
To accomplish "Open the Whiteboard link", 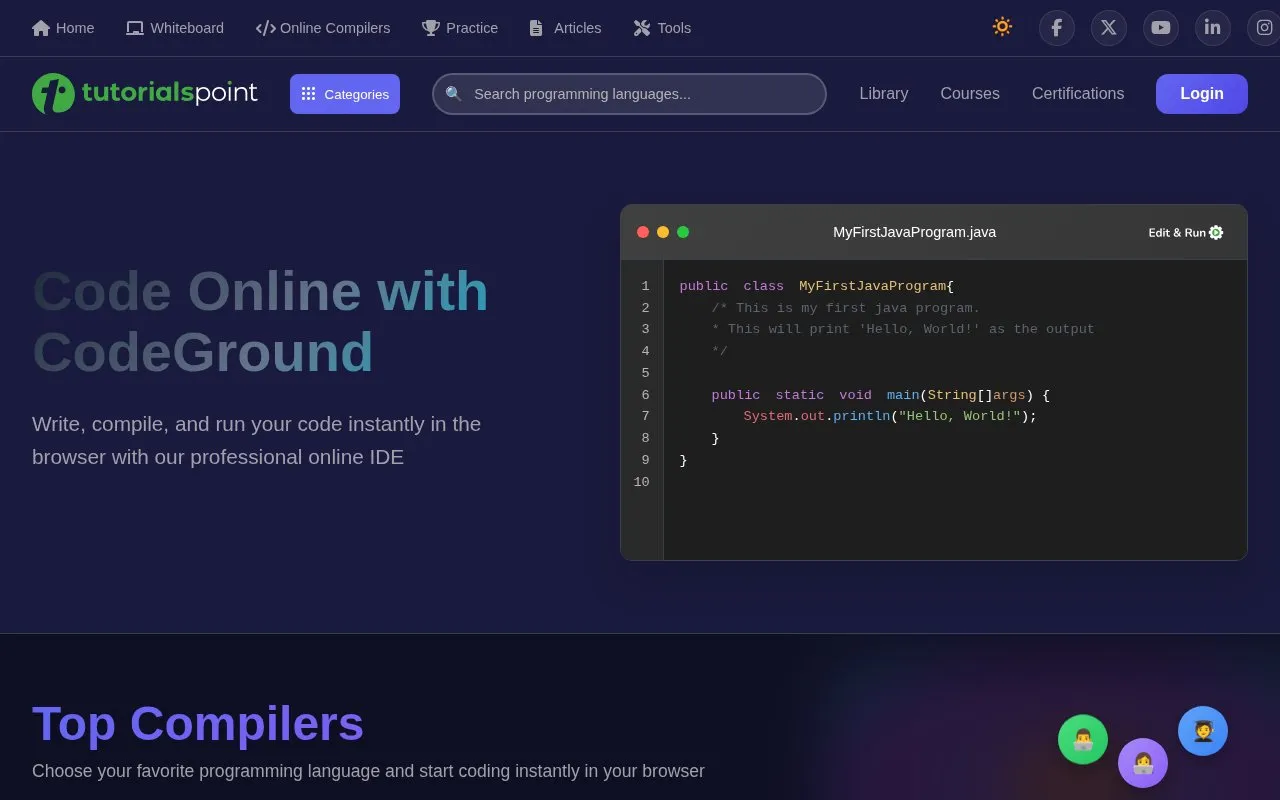I will point(175,28).
